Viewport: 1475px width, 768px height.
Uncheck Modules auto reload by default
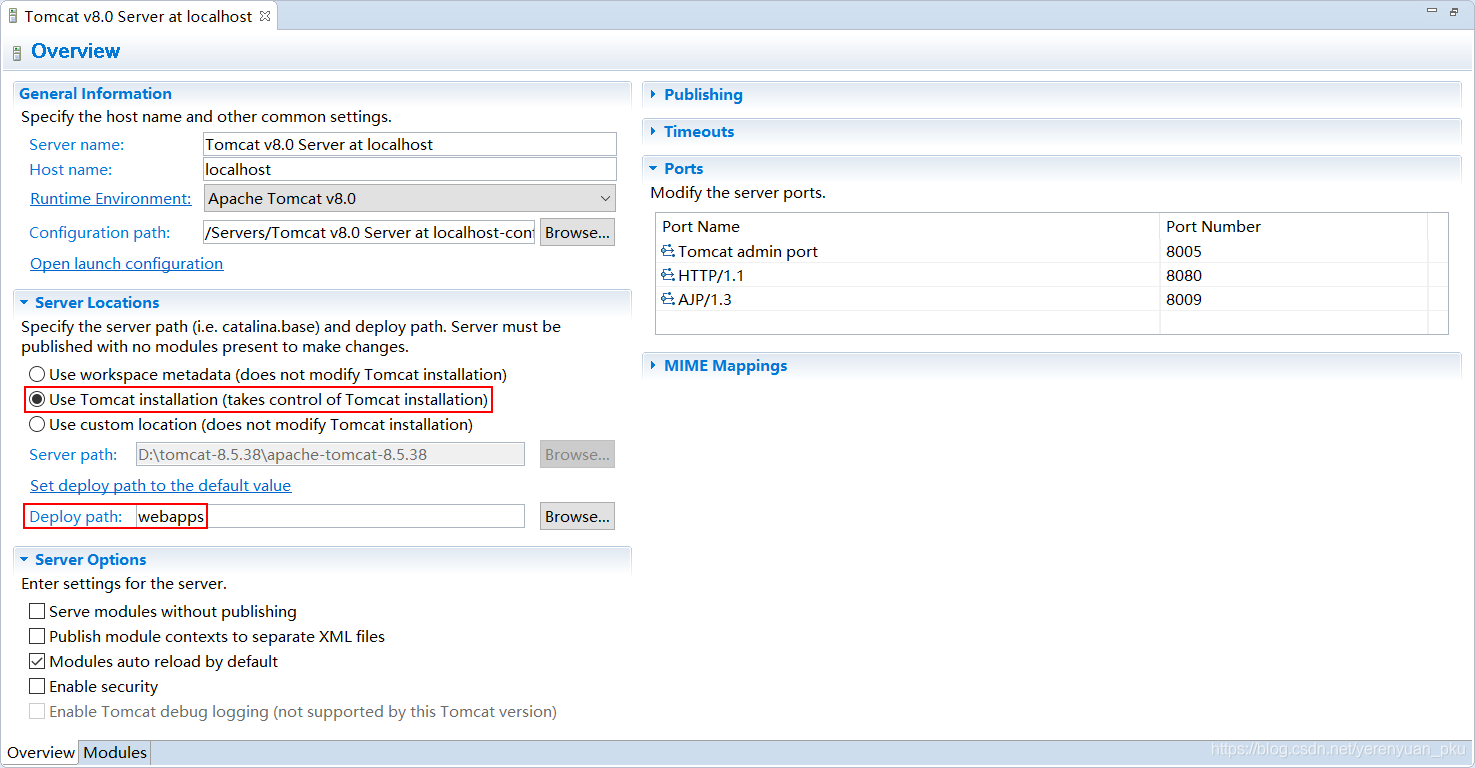click(37, 661)
